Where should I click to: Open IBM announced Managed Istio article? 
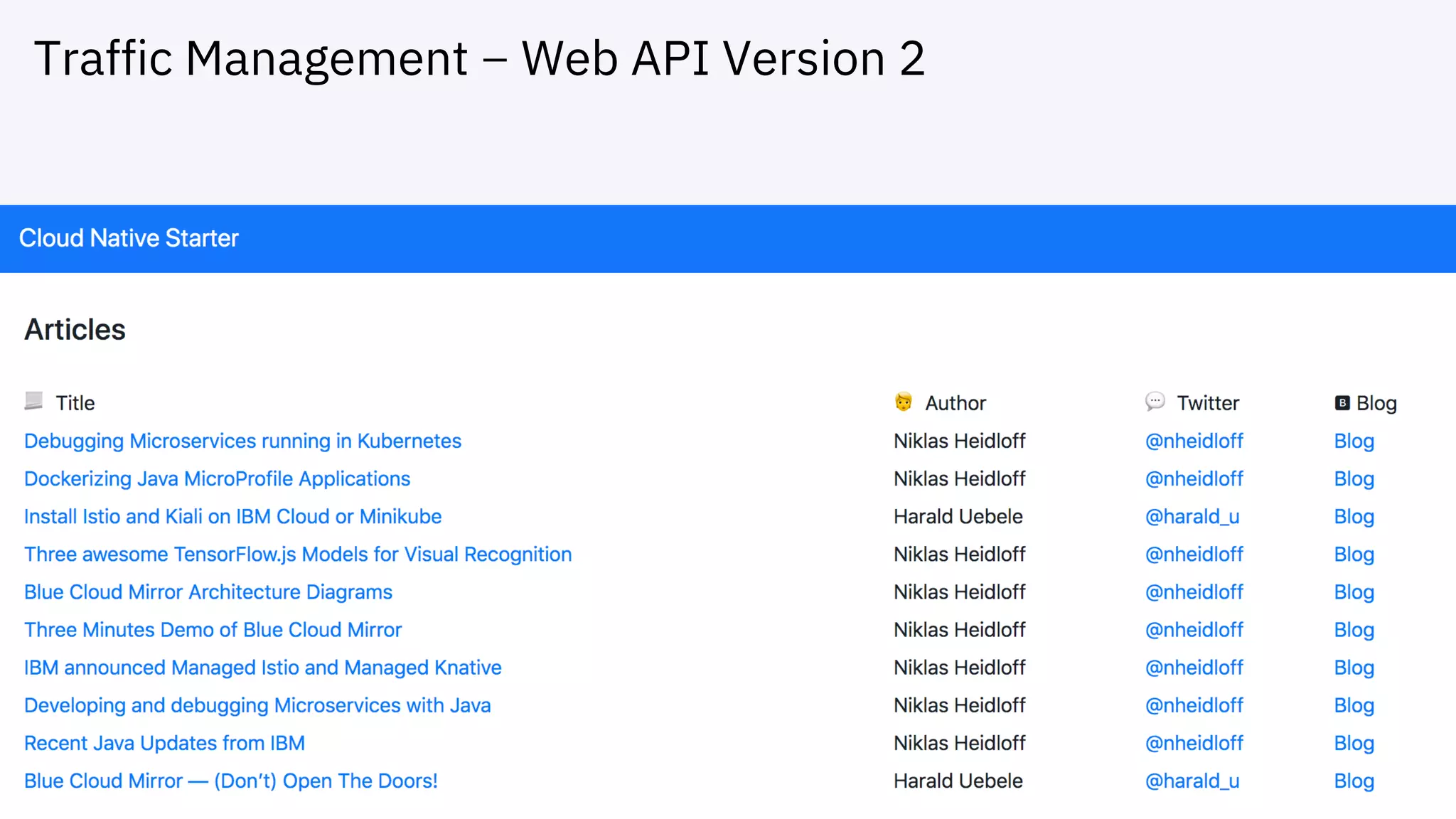click(262, 668)
